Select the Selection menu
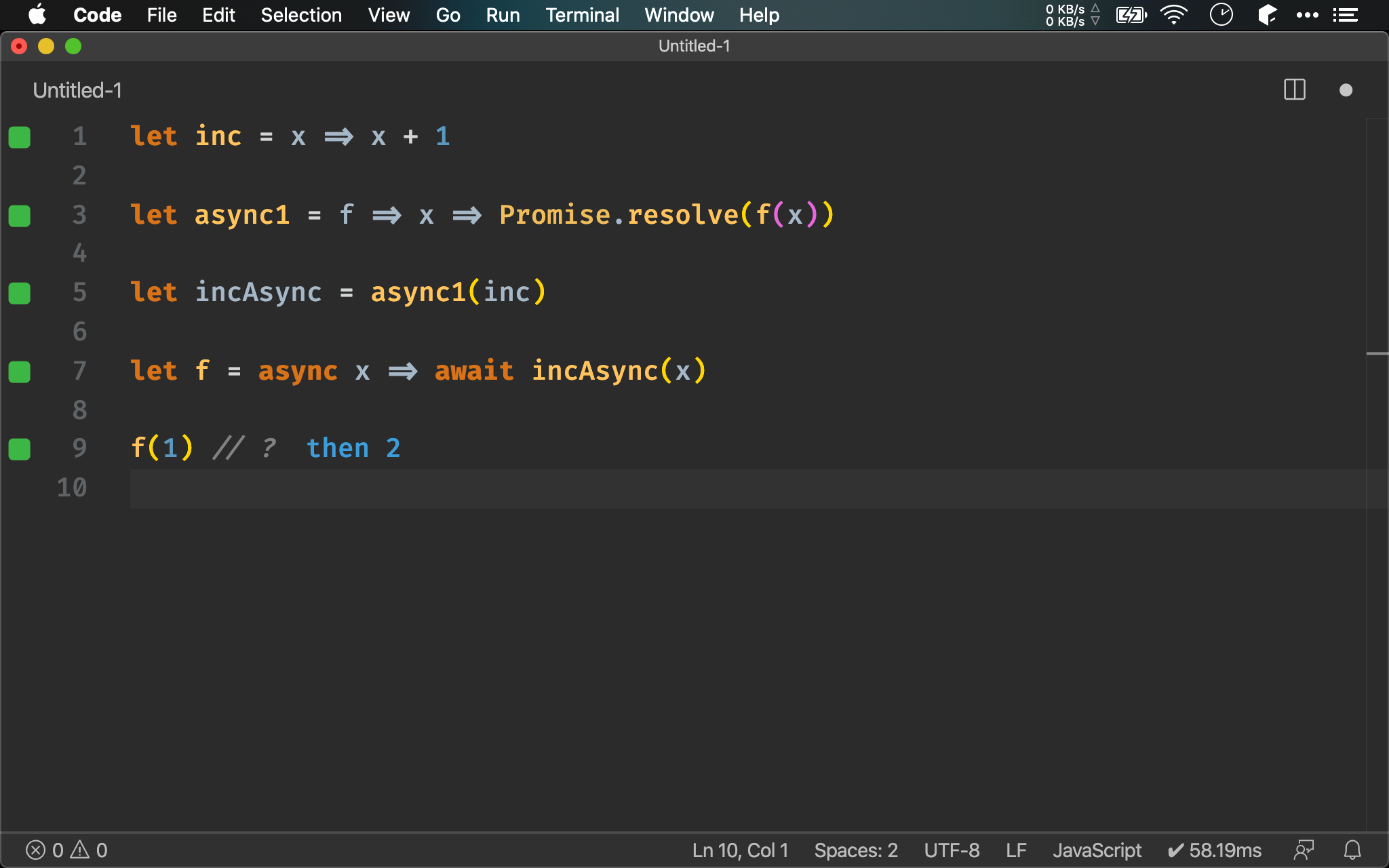Viewport: 1389px width, 868px height. click(301, 14)
